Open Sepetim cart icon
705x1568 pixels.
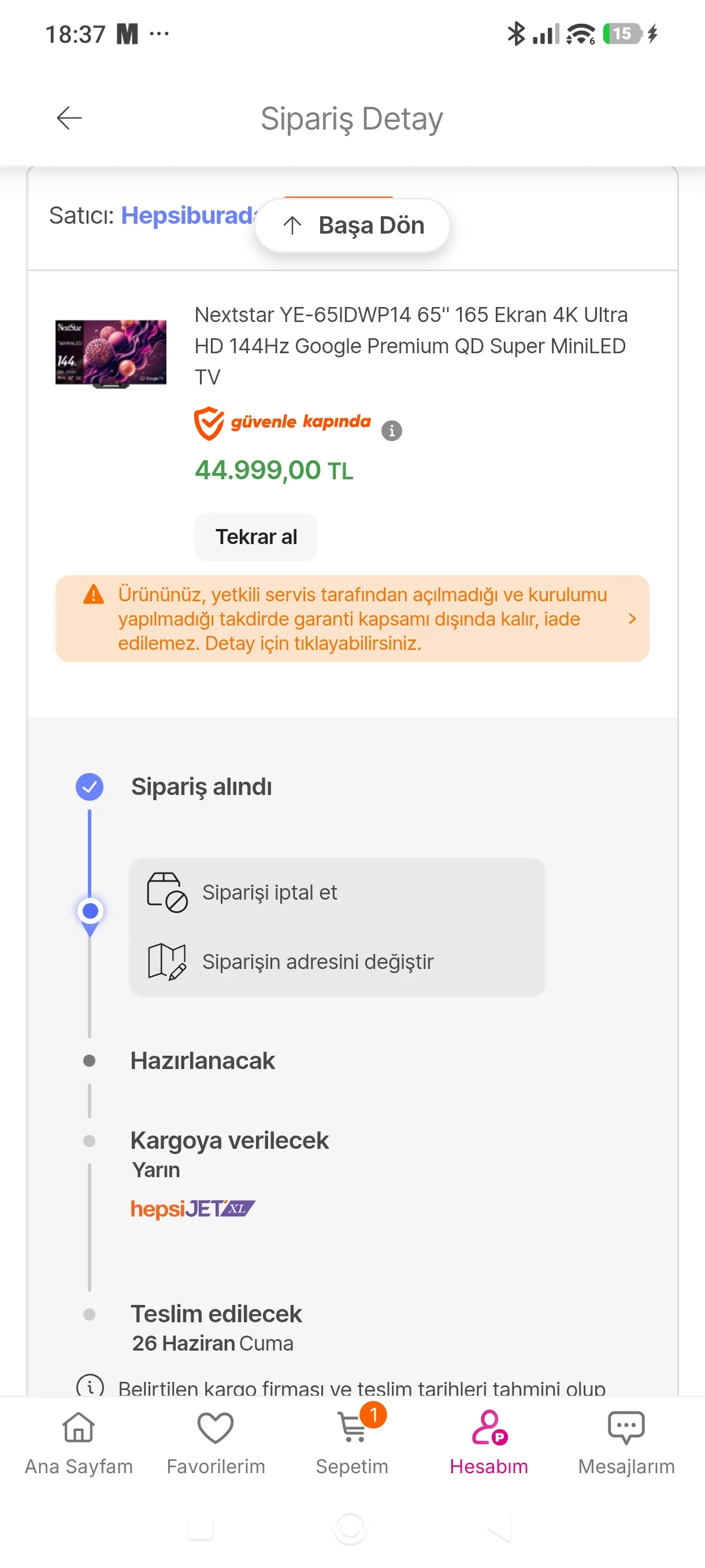[352, 1428]
